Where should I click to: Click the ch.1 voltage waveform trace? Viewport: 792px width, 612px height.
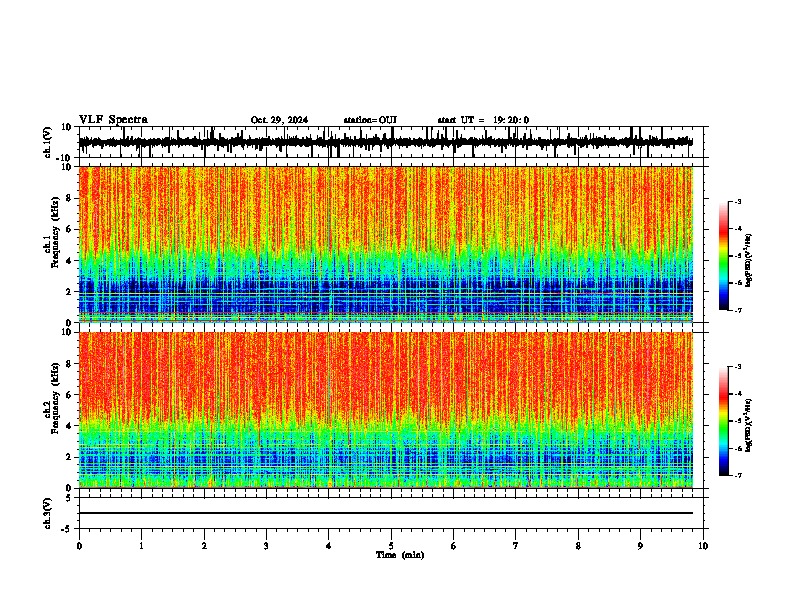coord(386,142)
